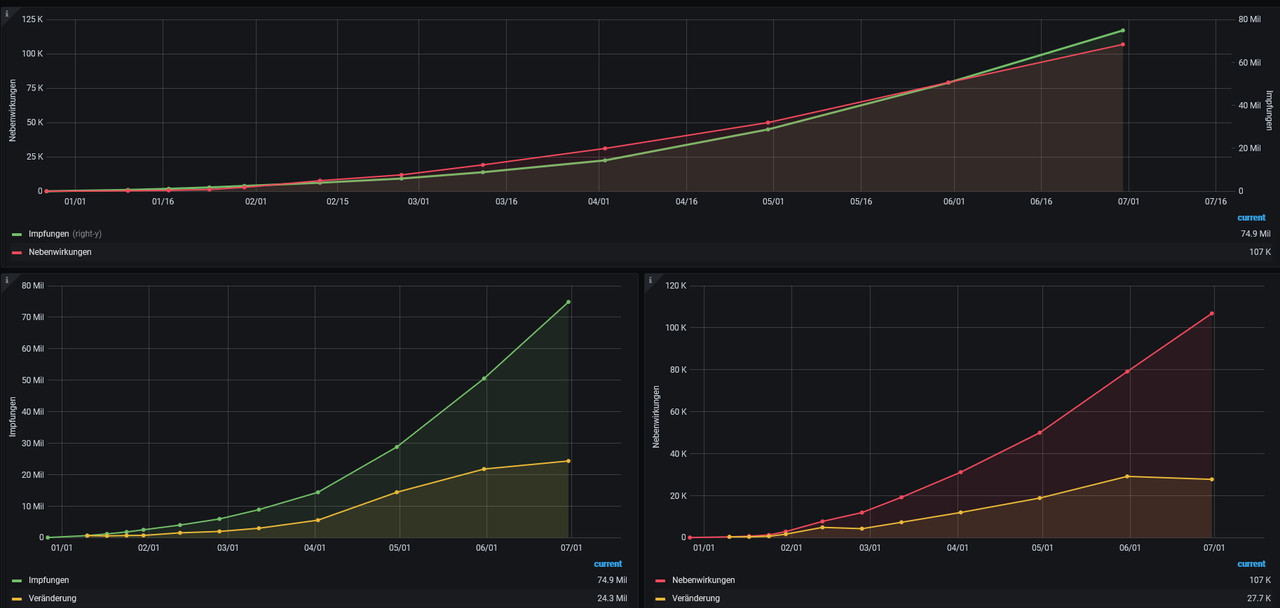Click the 01/16 x-axis date label
The image size is (1280, 608).
[x=163, y=201]
